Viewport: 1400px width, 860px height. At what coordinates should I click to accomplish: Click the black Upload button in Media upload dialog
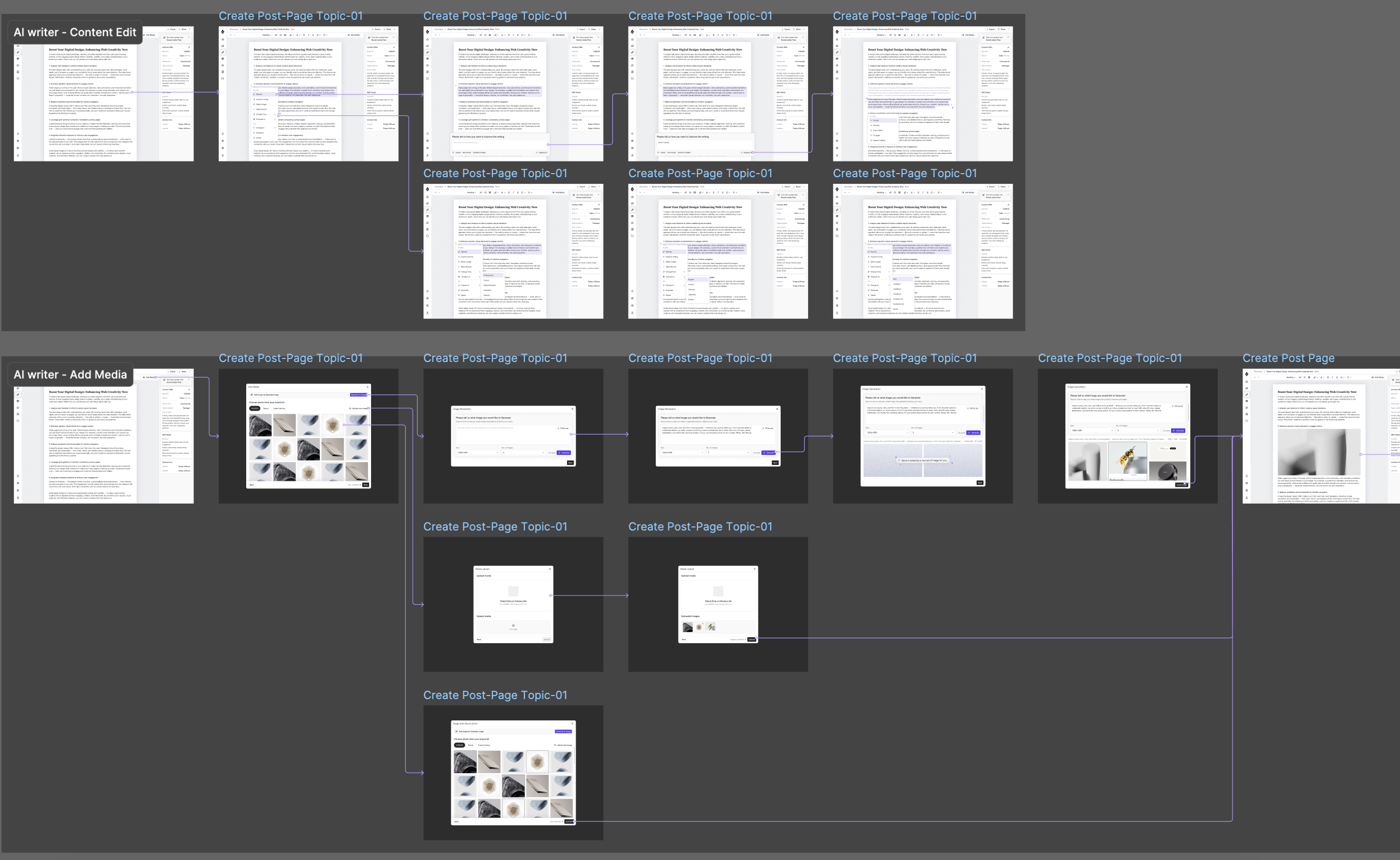(x=752, y=639)
